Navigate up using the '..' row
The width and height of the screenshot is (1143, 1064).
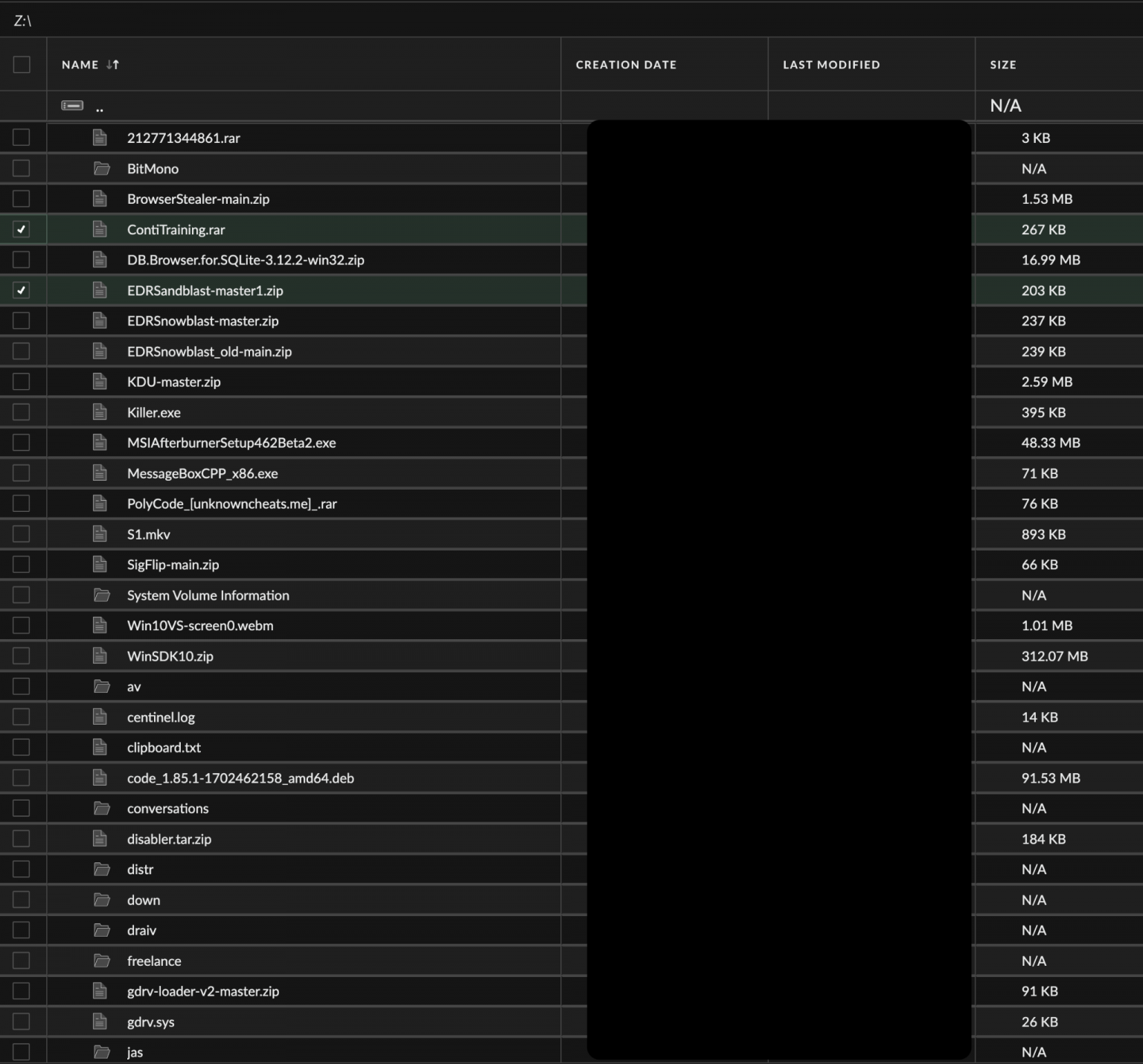tap(100, 106)
